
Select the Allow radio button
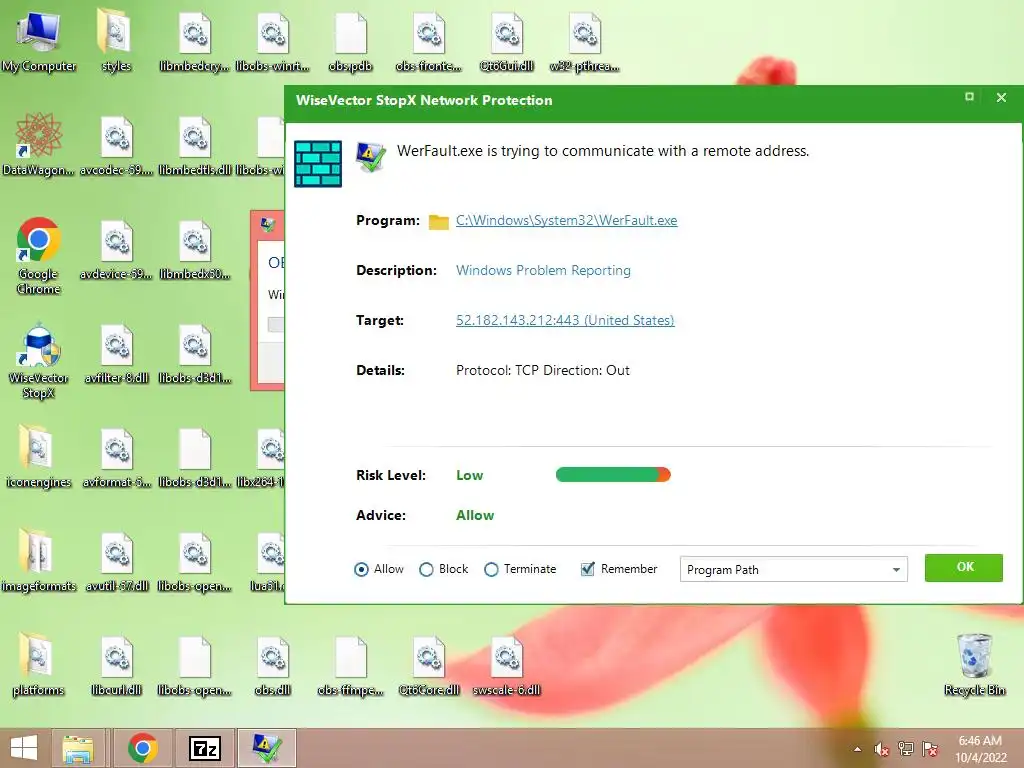point(361,569)
